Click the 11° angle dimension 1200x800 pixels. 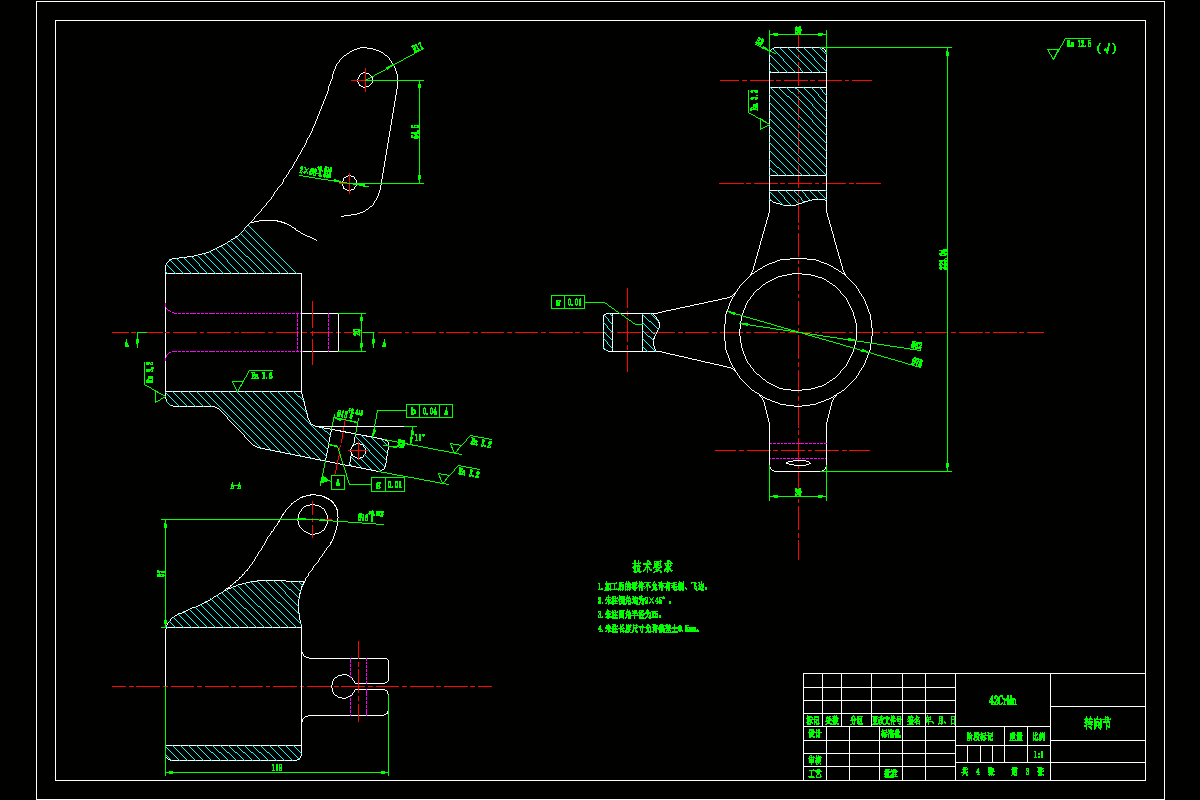[419, 437]
